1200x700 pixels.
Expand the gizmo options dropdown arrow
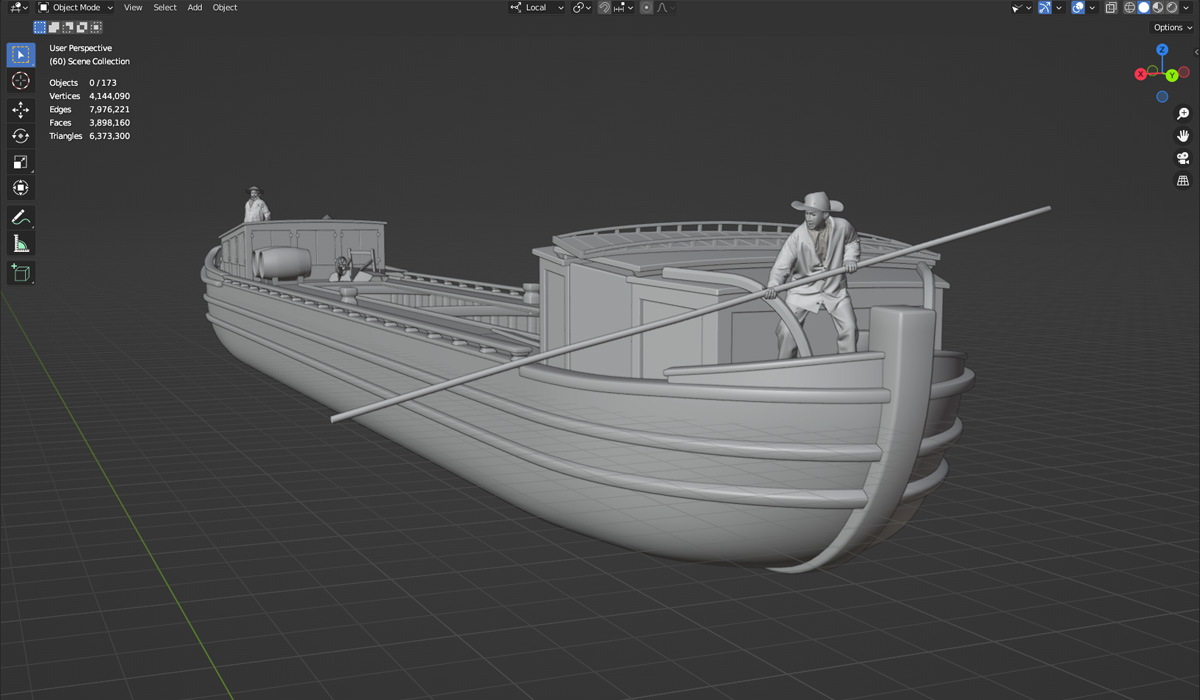1058,8
